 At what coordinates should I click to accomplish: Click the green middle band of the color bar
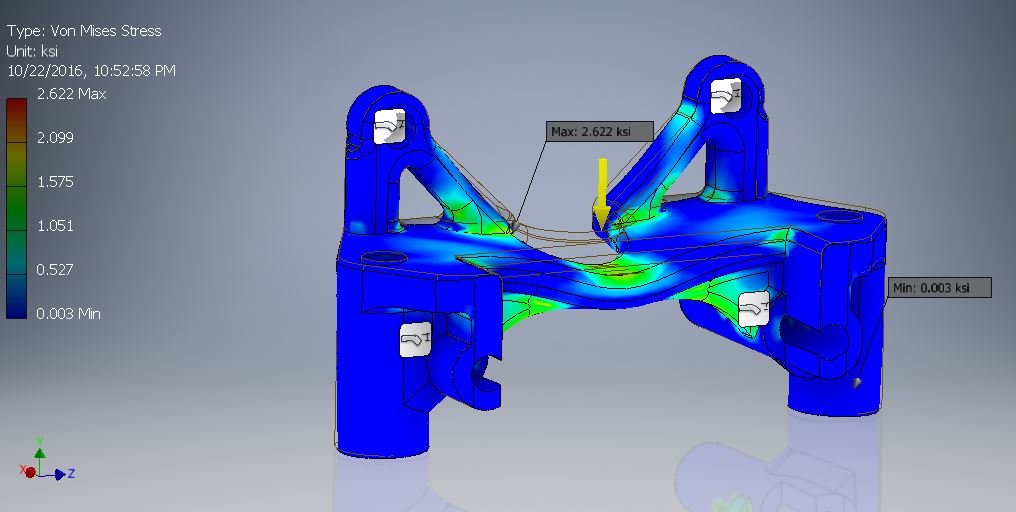16,208
